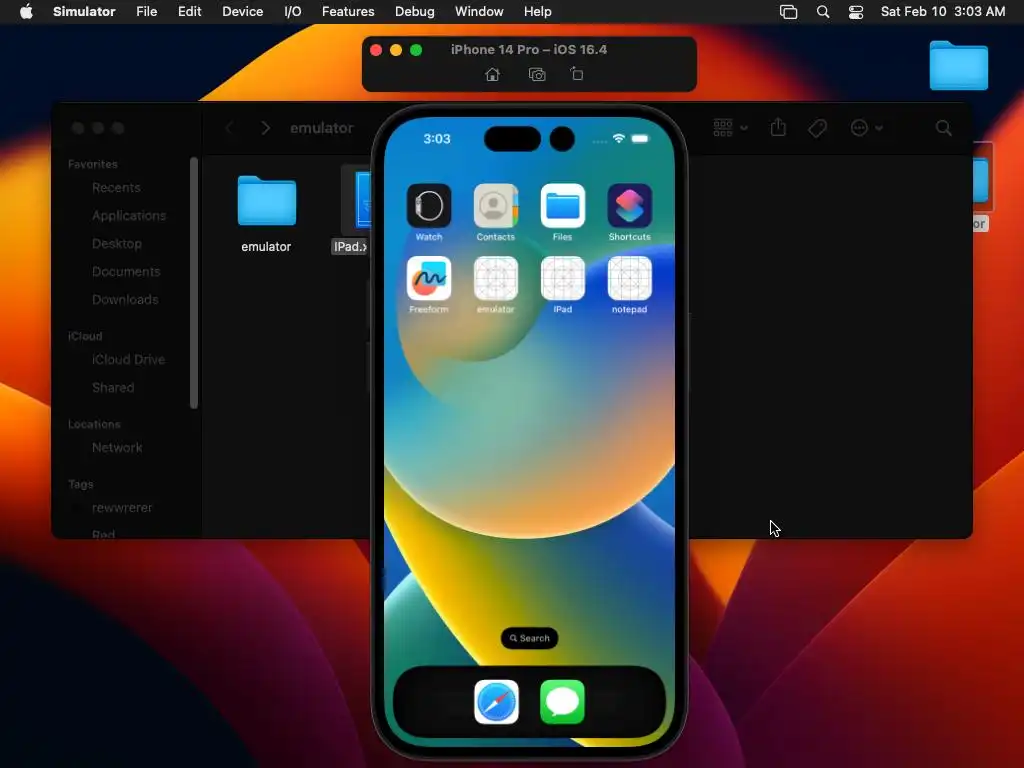The image size is (1024, 768).
Task: Click the date and time in menu bar
Action: (x=943, y=12)
